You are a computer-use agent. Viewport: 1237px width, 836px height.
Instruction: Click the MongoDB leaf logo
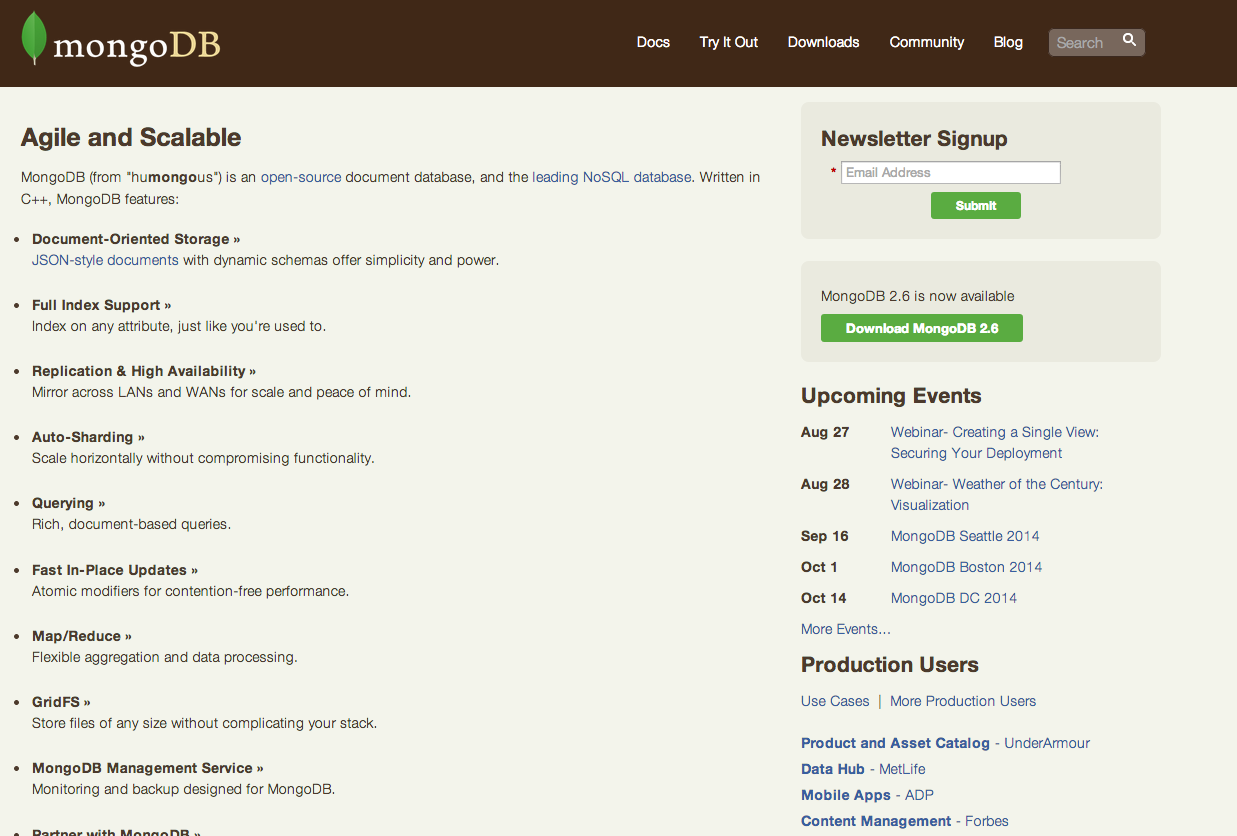coord(34,40)
